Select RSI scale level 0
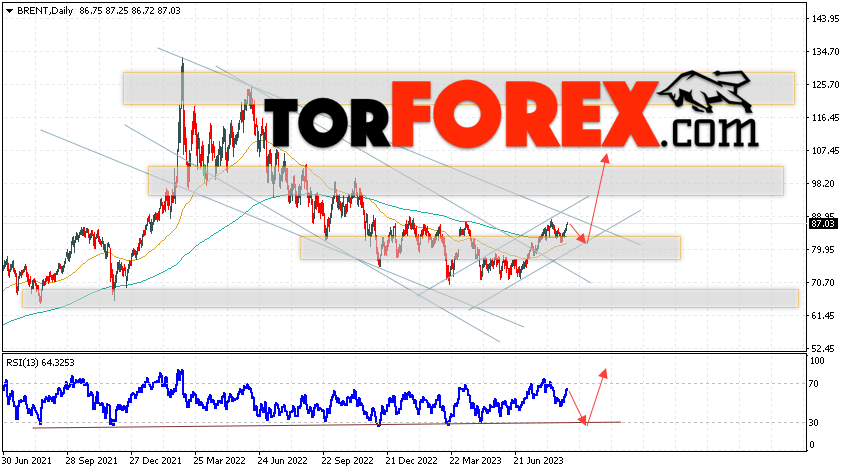 point(813,445)
